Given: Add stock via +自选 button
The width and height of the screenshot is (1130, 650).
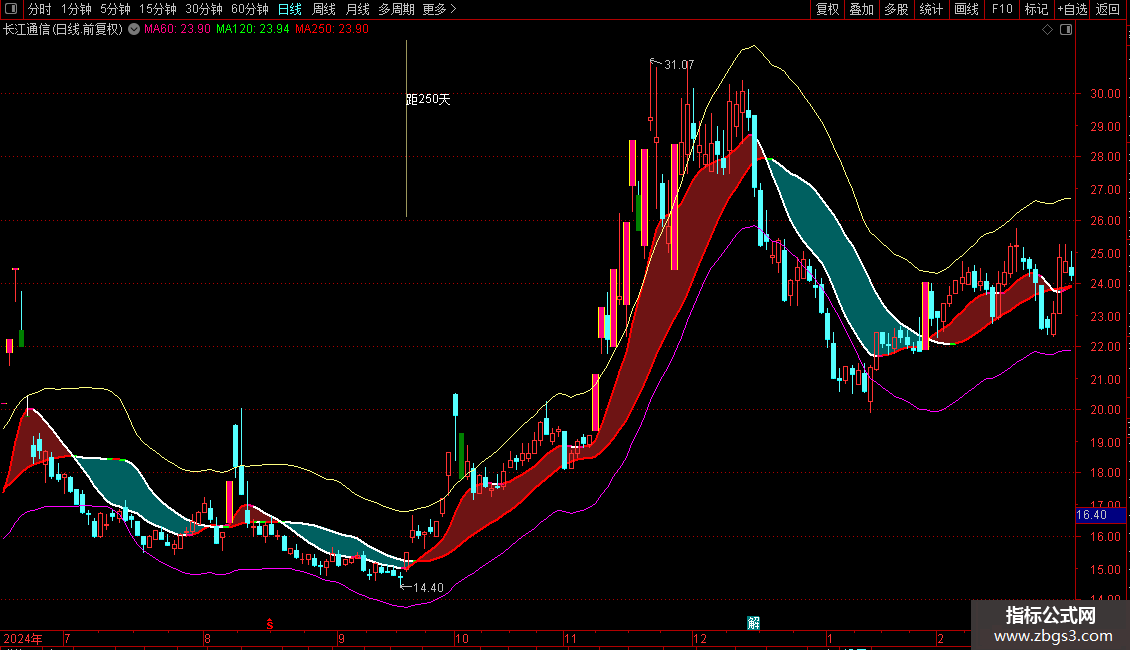Looking at the screenshot, I should point(1072,10).
